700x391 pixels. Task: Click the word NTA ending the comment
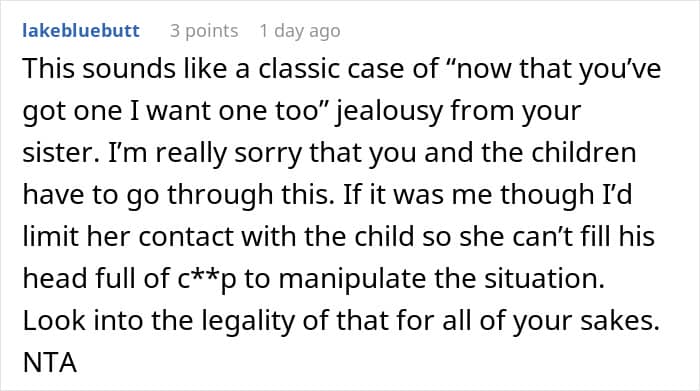(x=50, y=362)
